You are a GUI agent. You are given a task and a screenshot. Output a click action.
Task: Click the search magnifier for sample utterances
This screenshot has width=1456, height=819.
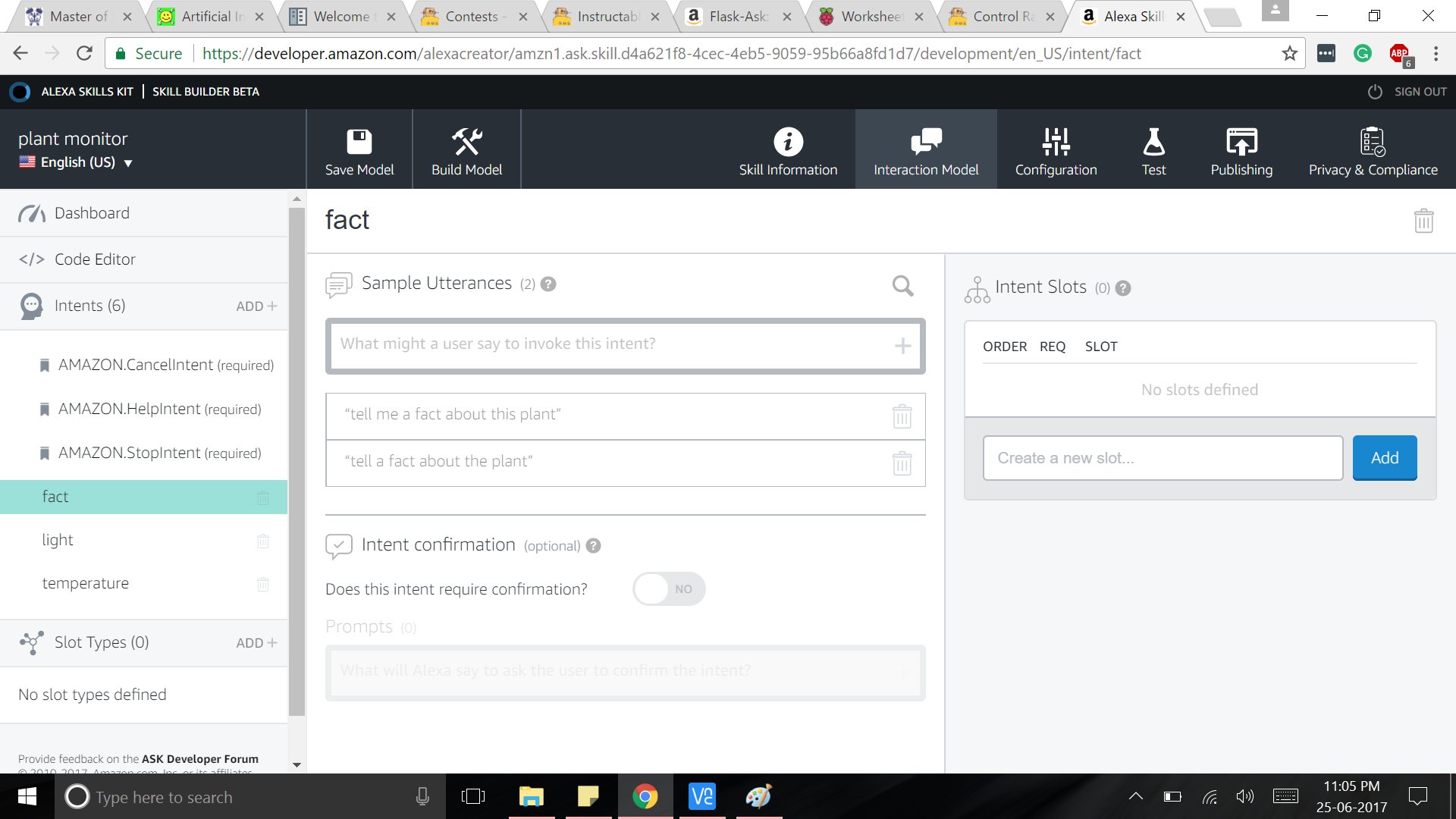pyautogui.click(x=902, y=286)
